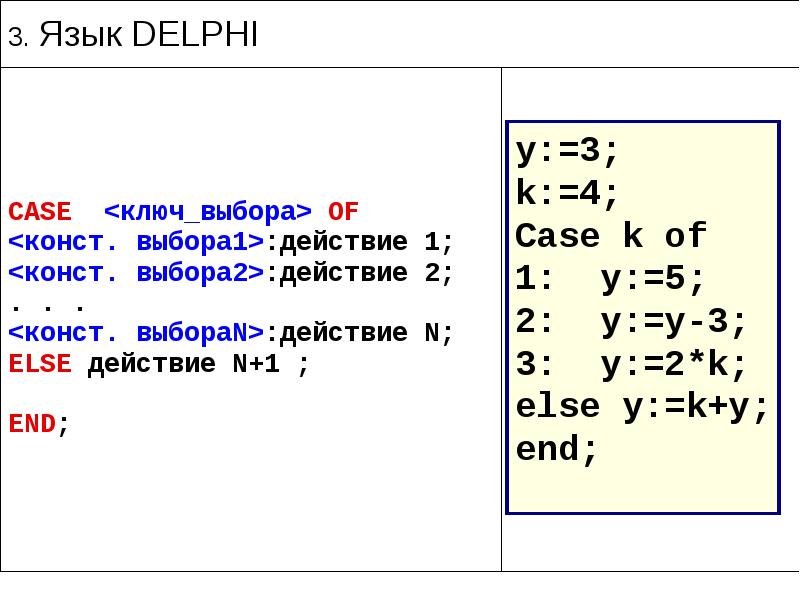Select the <конст. выбора1> placeholder
Viewport: 800px width, 600px height.
click(x=136, y=242)
